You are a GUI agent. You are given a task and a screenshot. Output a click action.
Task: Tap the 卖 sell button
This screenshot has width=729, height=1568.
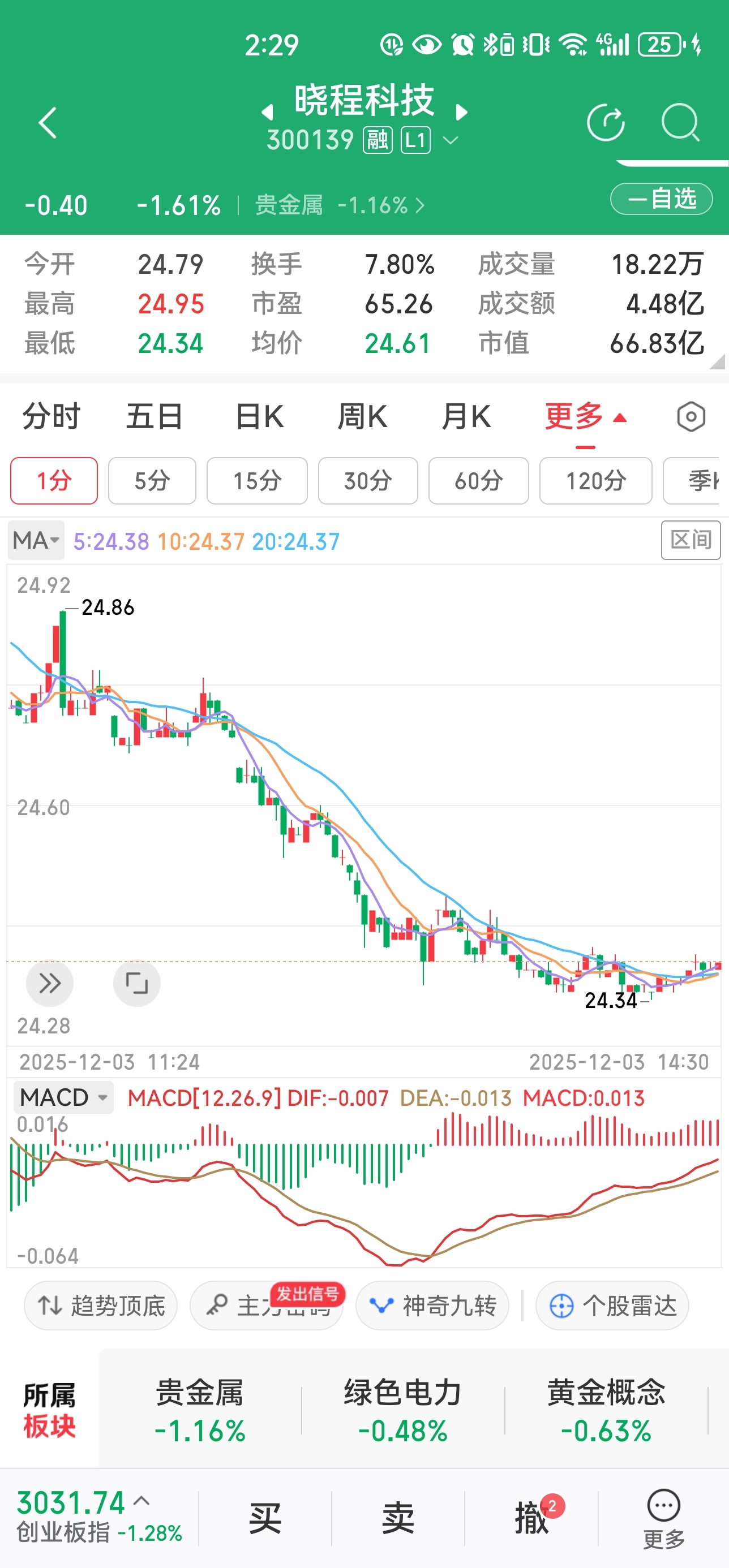398,1518
